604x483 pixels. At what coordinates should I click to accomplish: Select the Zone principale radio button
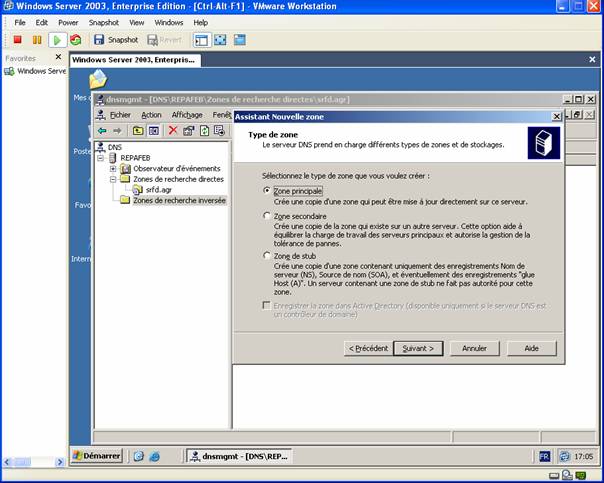tap(266, 191)
